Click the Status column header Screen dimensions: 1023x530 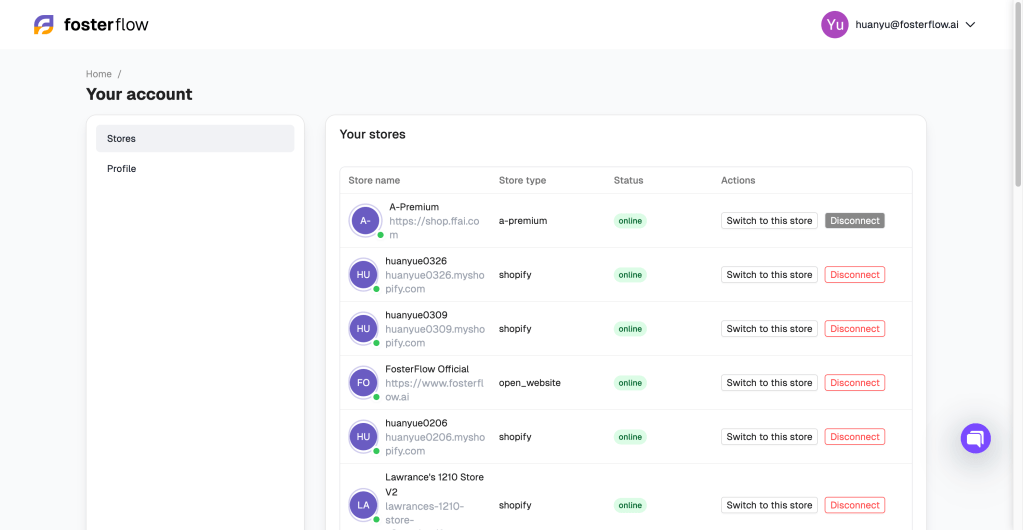[628, 180]
